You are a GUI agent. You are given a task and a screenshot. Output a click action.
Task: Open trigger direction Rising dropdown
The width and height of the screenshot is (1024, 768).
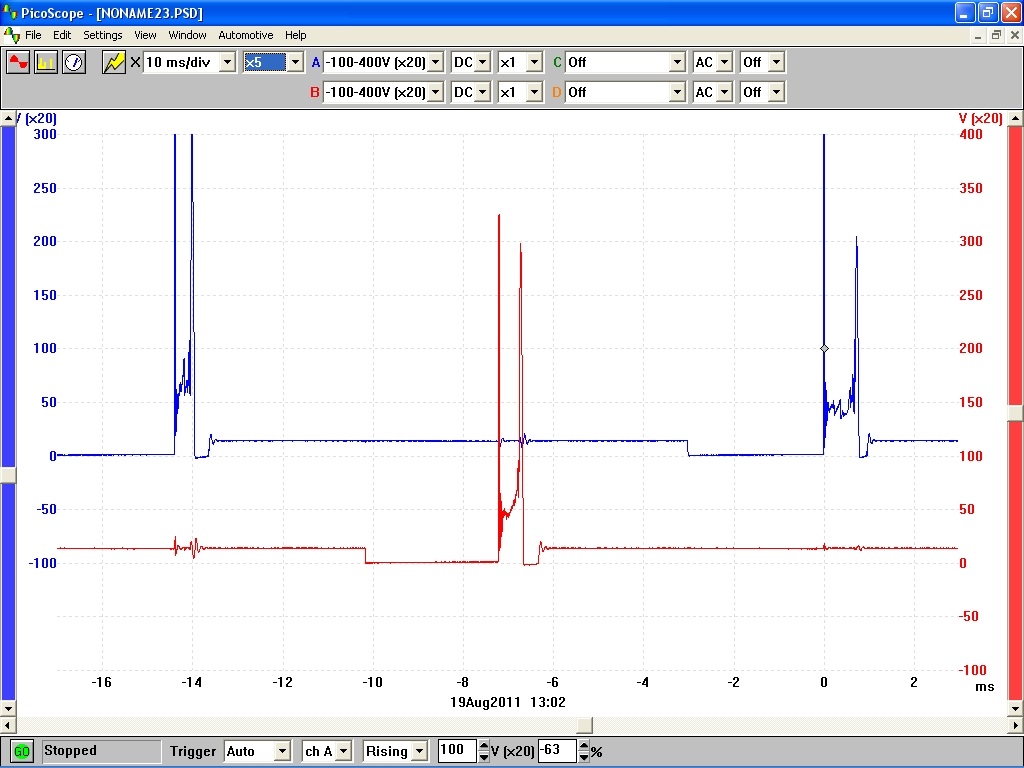pyautogui.click(x=419, y=751)
